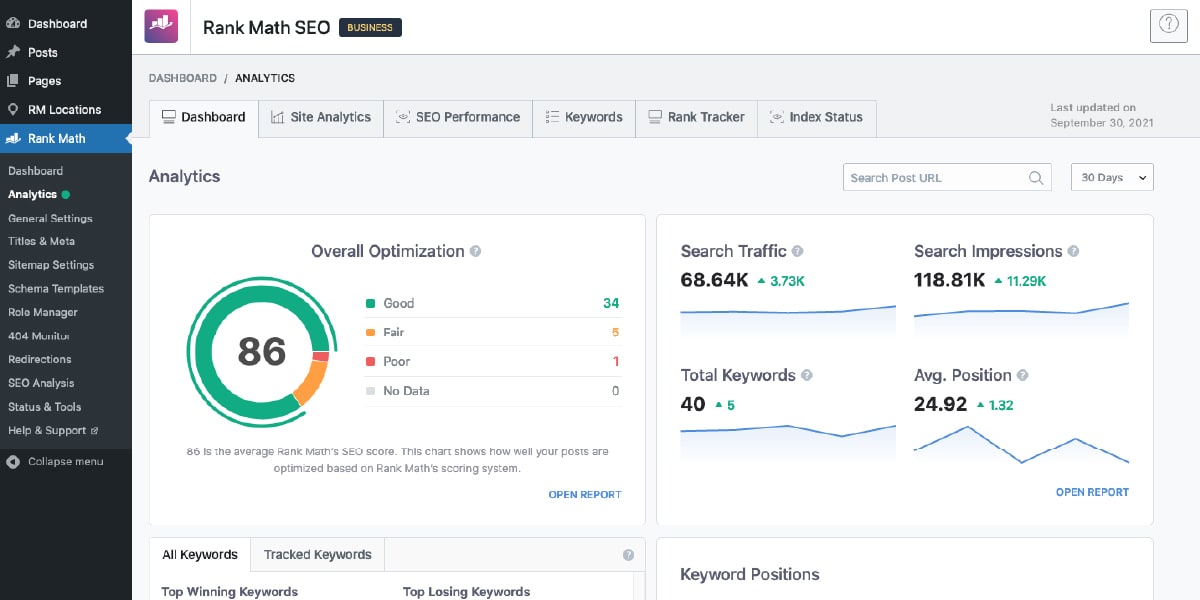Click the Dashboard gauge icon in WordPress sidebar
Viewport: 1200px width, 600px height.
coord(13,23)
